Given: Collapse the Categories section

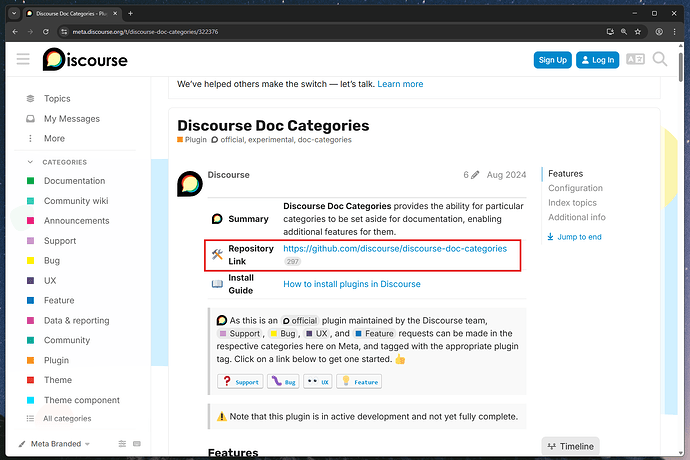Looking at the screenshot, I should (64, 162).
